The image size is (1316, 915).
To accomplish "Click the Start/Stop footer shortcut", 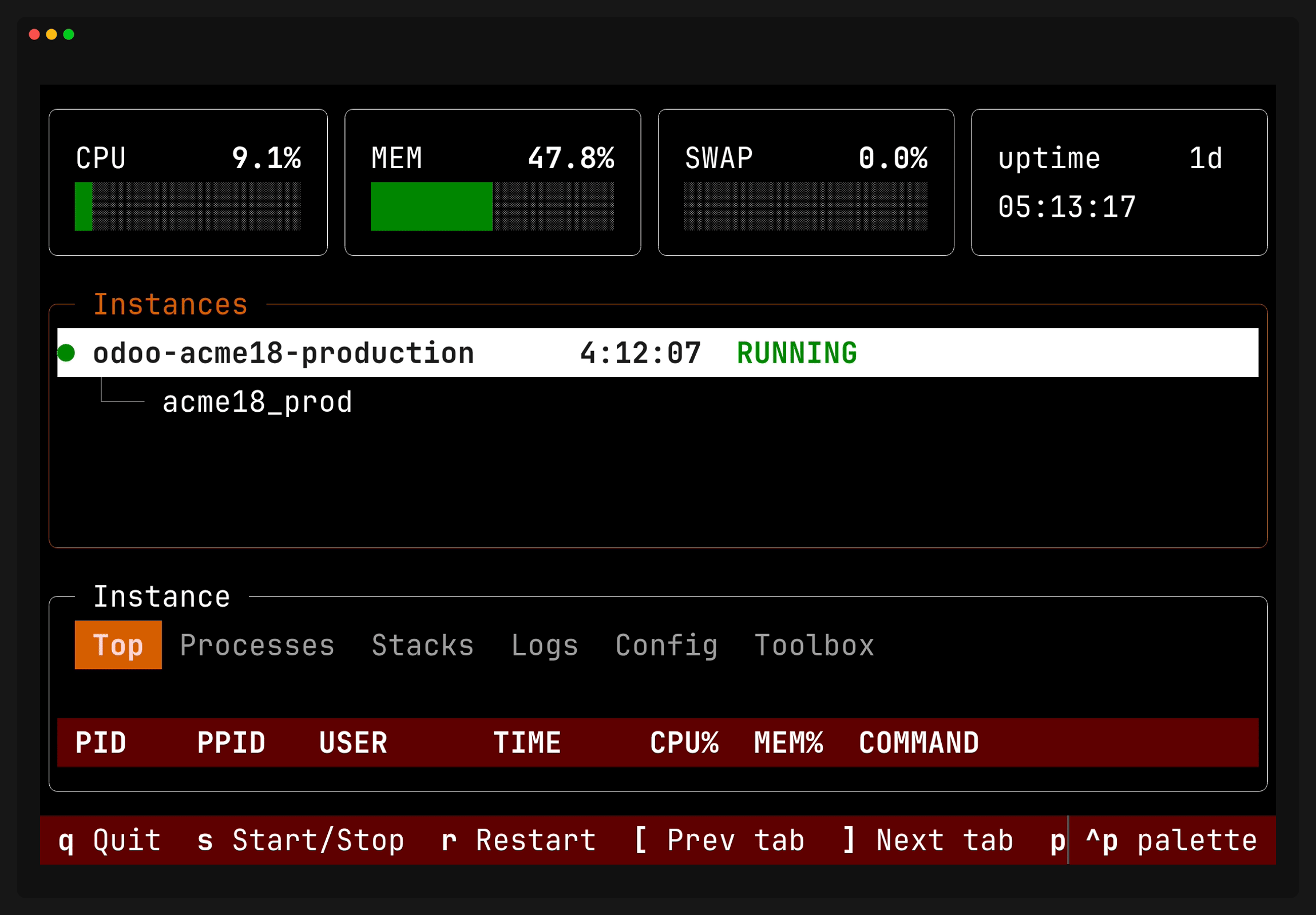I will 301,841.
